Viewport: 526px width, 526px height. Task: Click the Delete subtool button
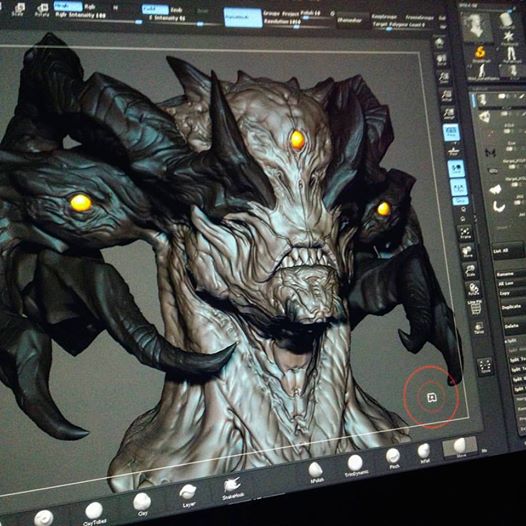click(515, 326)
